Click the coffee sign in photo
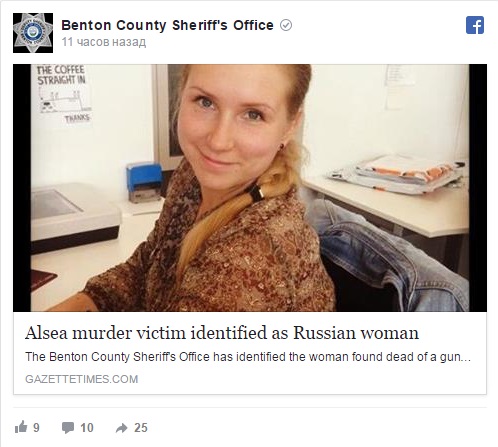 pos(63,95)
